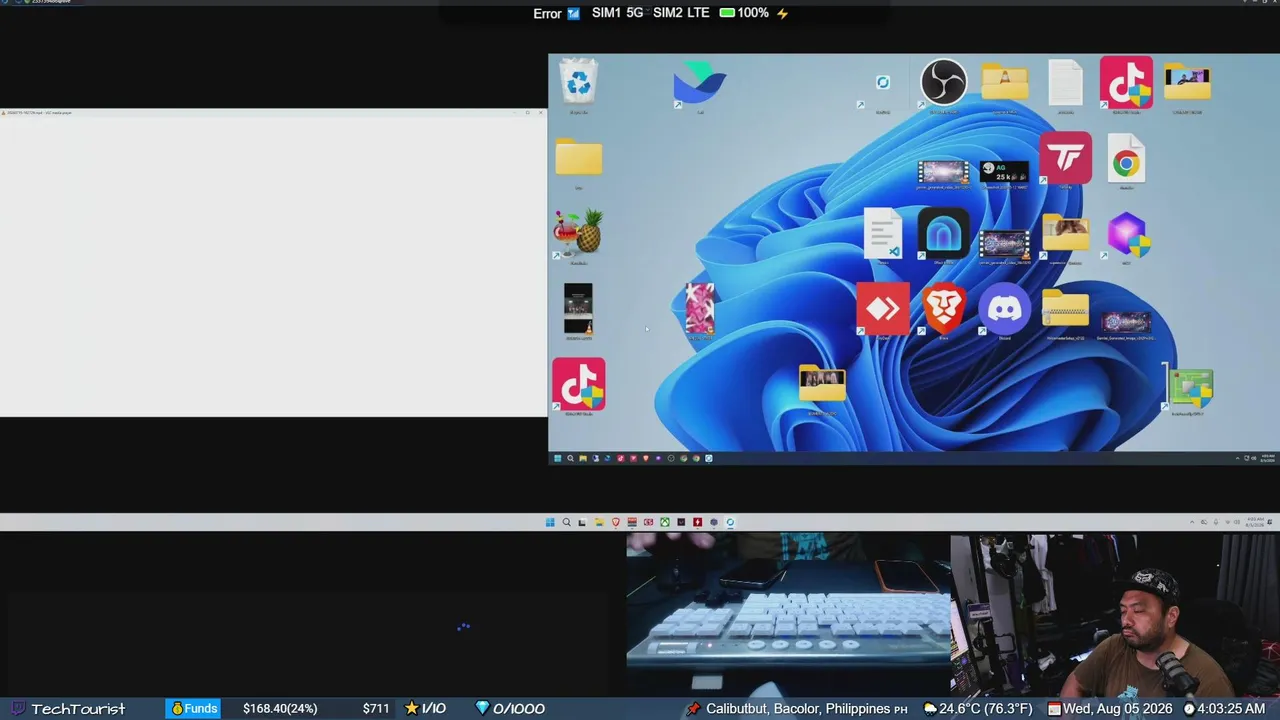Open the Brave browser shortcut

(x=943, y=308)
